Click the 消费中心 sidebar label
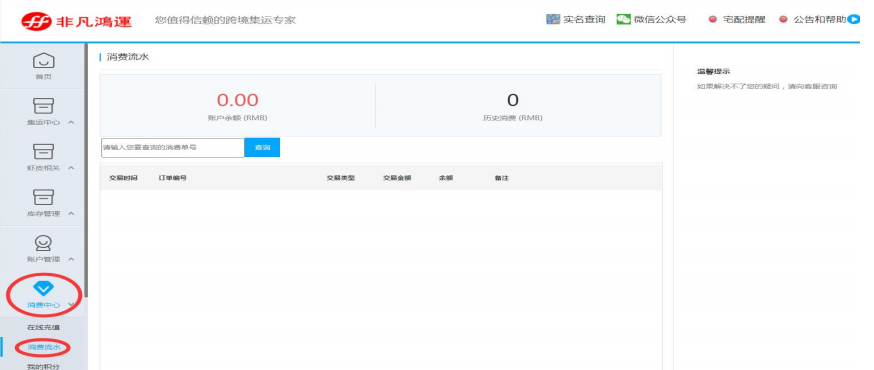 coord(43,305)
